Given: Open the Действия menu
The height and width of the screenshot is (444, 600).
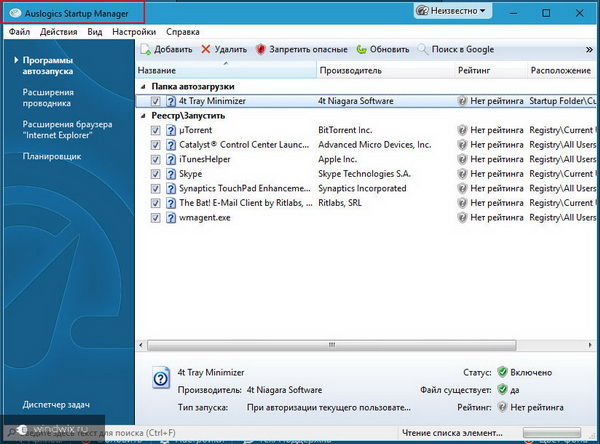Looking at the screenshot, I should 59,32.
